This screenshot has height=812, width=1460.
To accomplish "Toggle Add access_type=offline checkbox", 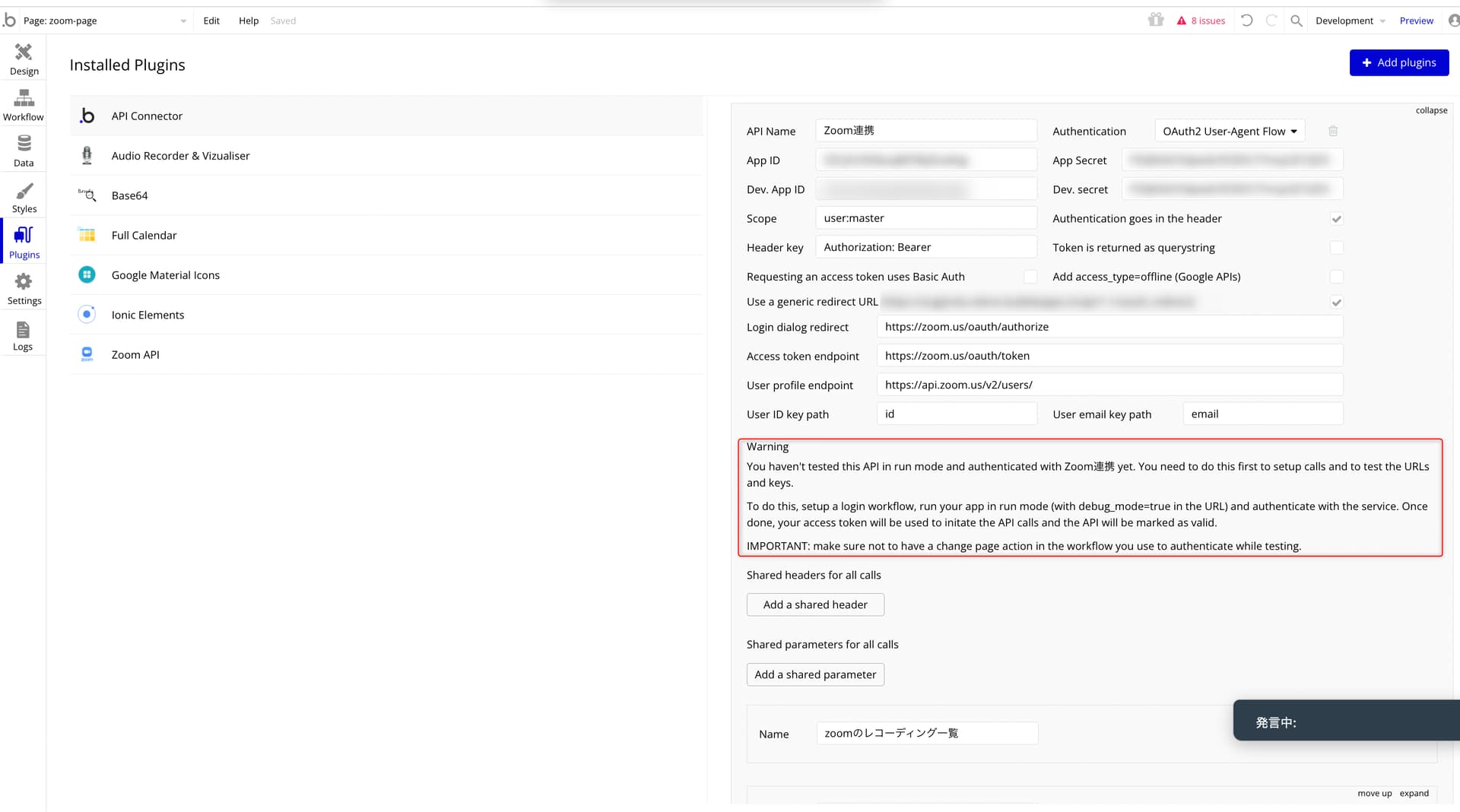I will pos(1336,277).
